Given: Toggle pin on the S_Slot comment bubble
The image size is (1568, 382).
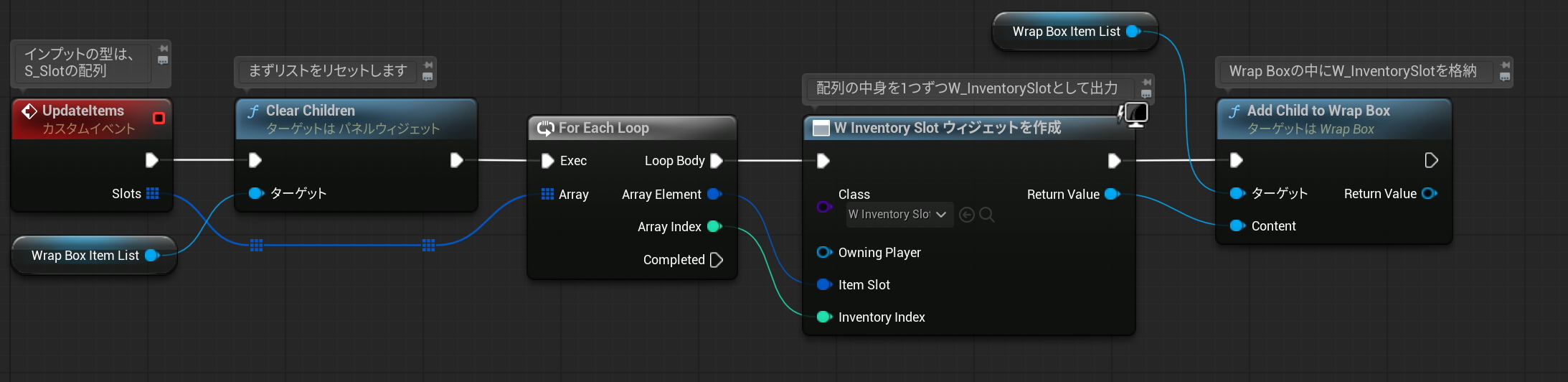Looking at the screenshot, I should coord(163,48).
